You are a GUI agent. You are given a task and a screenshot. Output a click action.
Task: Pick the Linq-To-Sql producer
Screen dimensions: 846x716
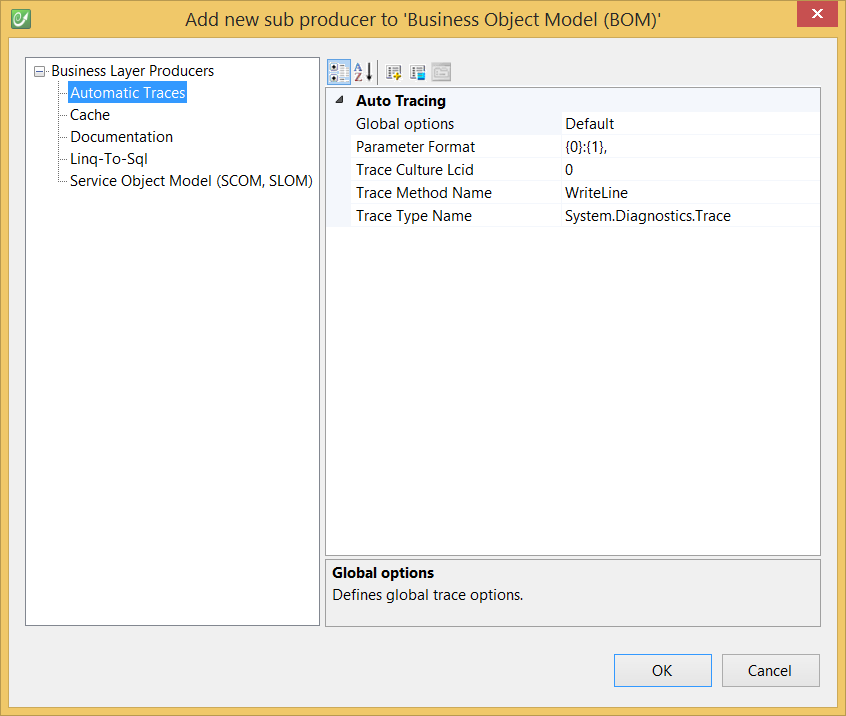tap(109, 159)
